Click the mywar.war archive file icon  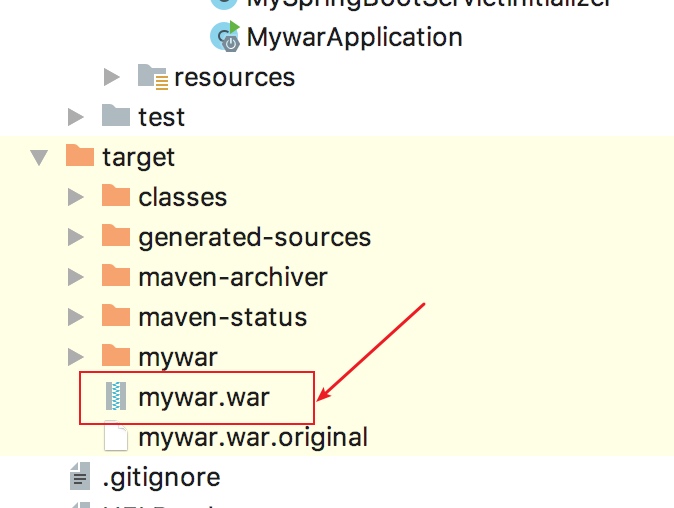[116, 397]
